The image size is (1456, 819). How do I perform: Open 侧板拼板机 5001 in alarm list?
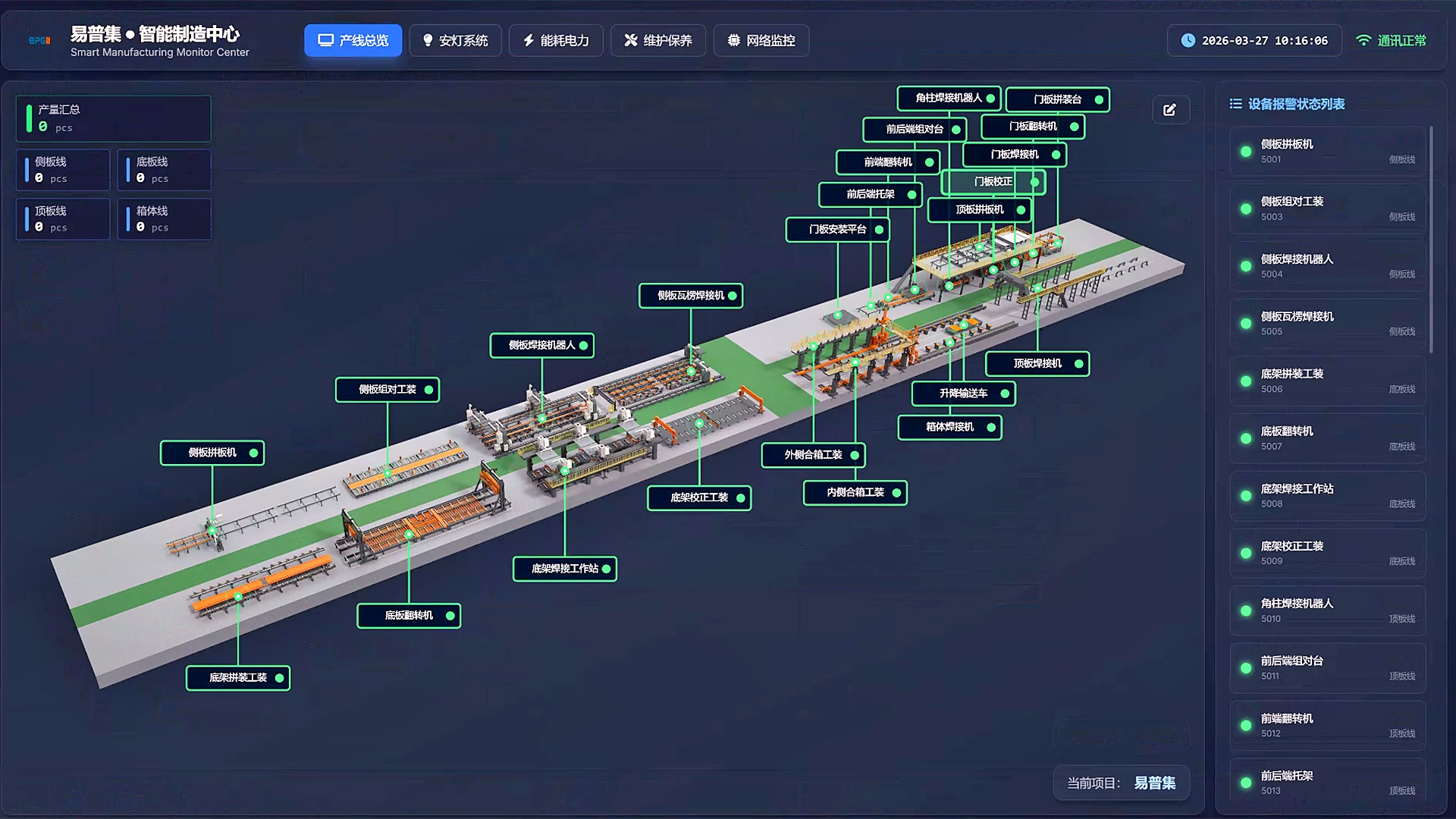pos(1327,152)
